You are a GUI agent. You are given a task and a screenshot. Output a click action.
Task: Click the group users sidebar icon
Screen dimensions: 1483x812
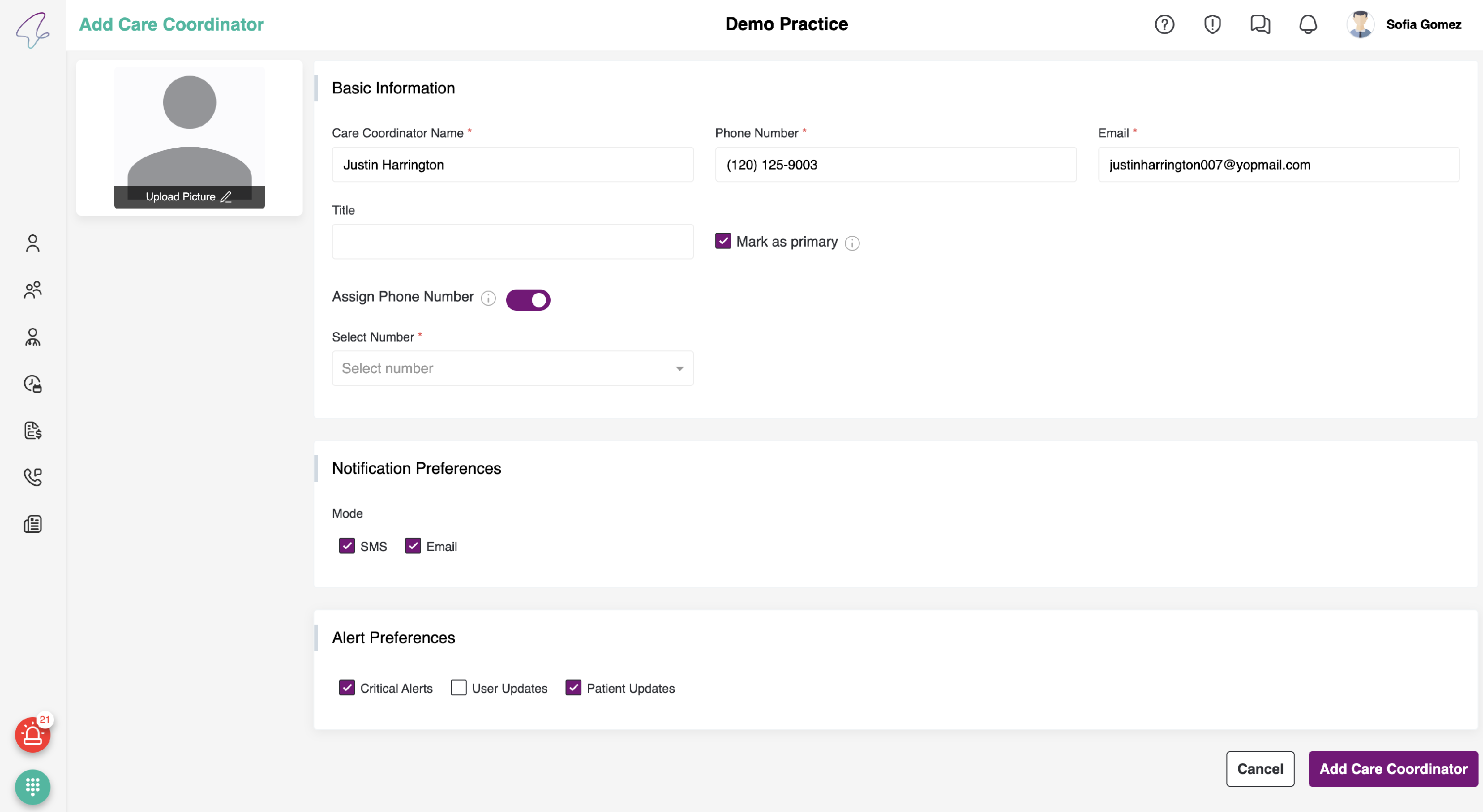tap(32, 290)
